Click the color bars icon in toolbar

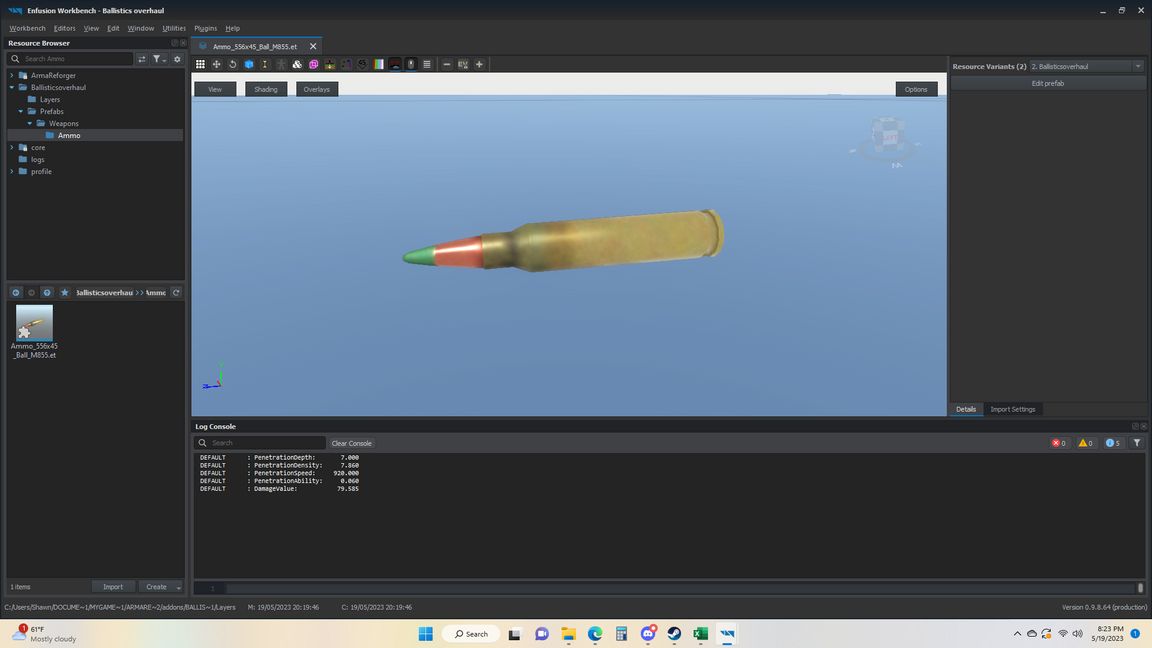(x=379, y=64)
